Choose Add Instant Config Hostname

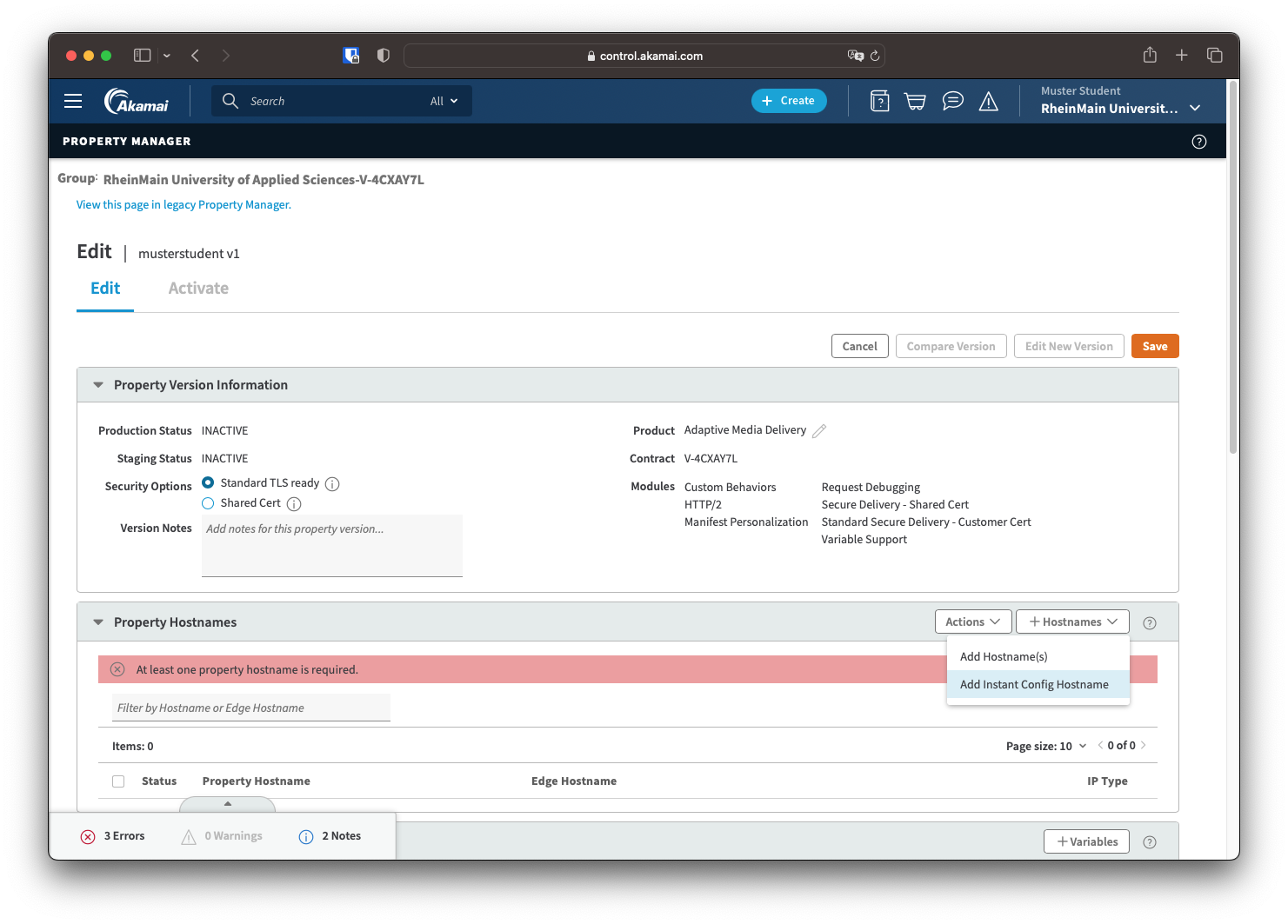[x=1038, y=684]
